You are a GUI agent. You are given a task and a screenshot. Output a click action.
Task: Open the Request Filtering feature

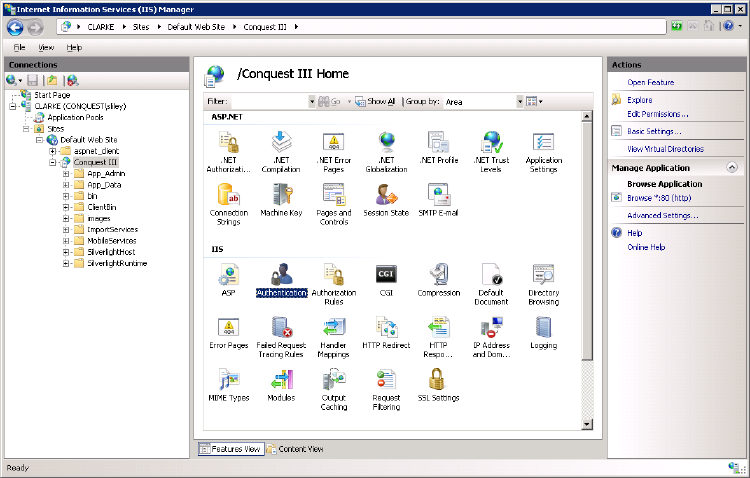[x=386, y=389]
